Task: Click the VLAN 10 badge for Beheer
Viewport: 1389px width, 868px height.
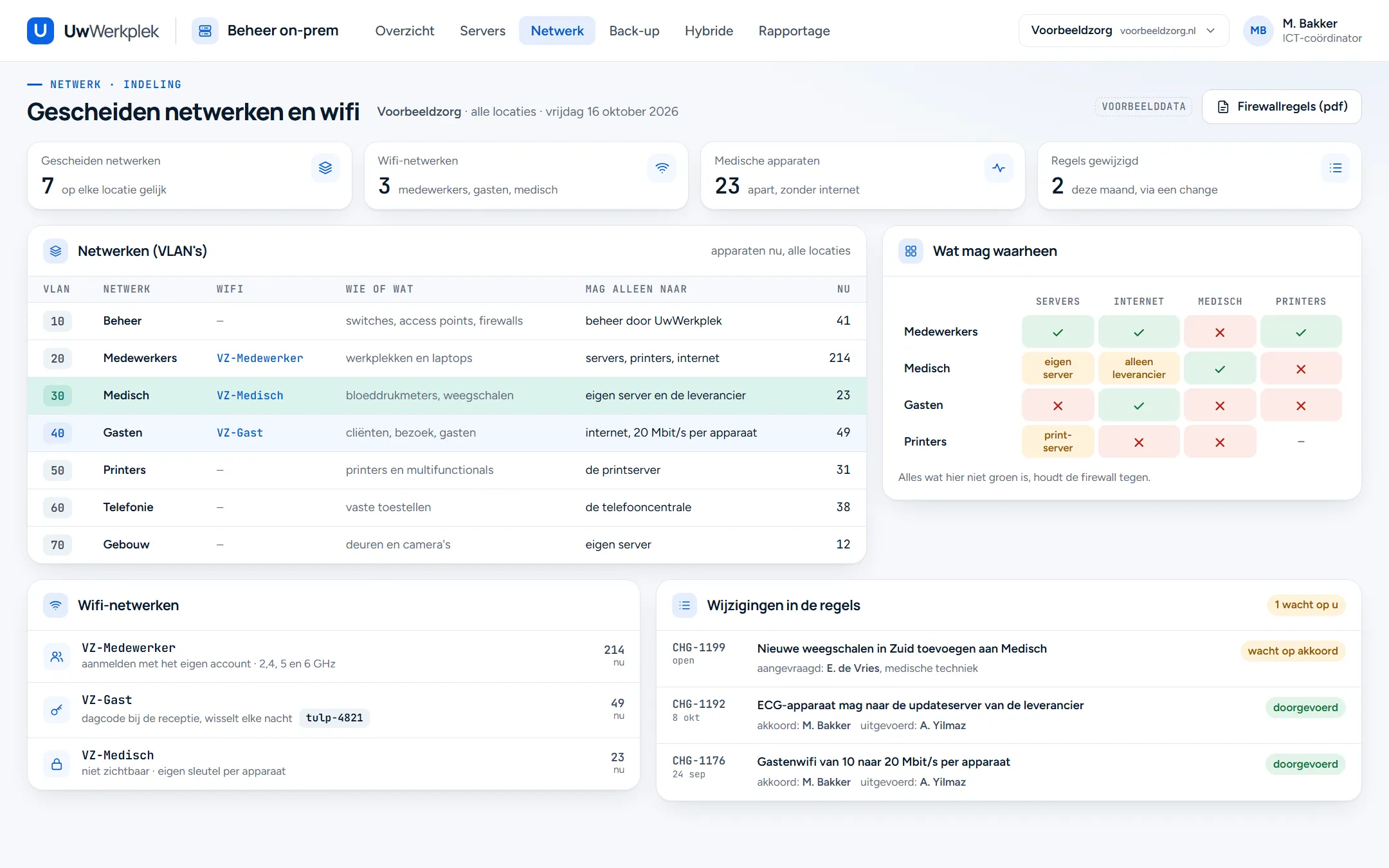Action: pyautogui.click(x=57, y=321)
